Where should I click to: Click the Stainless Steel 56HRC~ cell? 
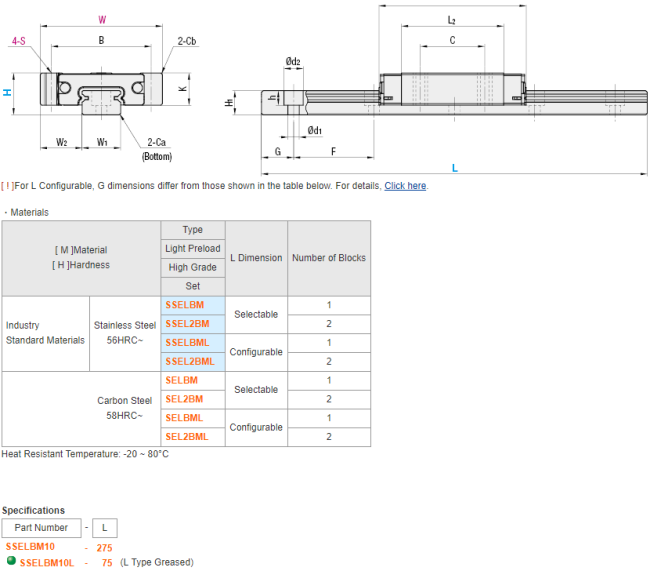pos(124,333)
